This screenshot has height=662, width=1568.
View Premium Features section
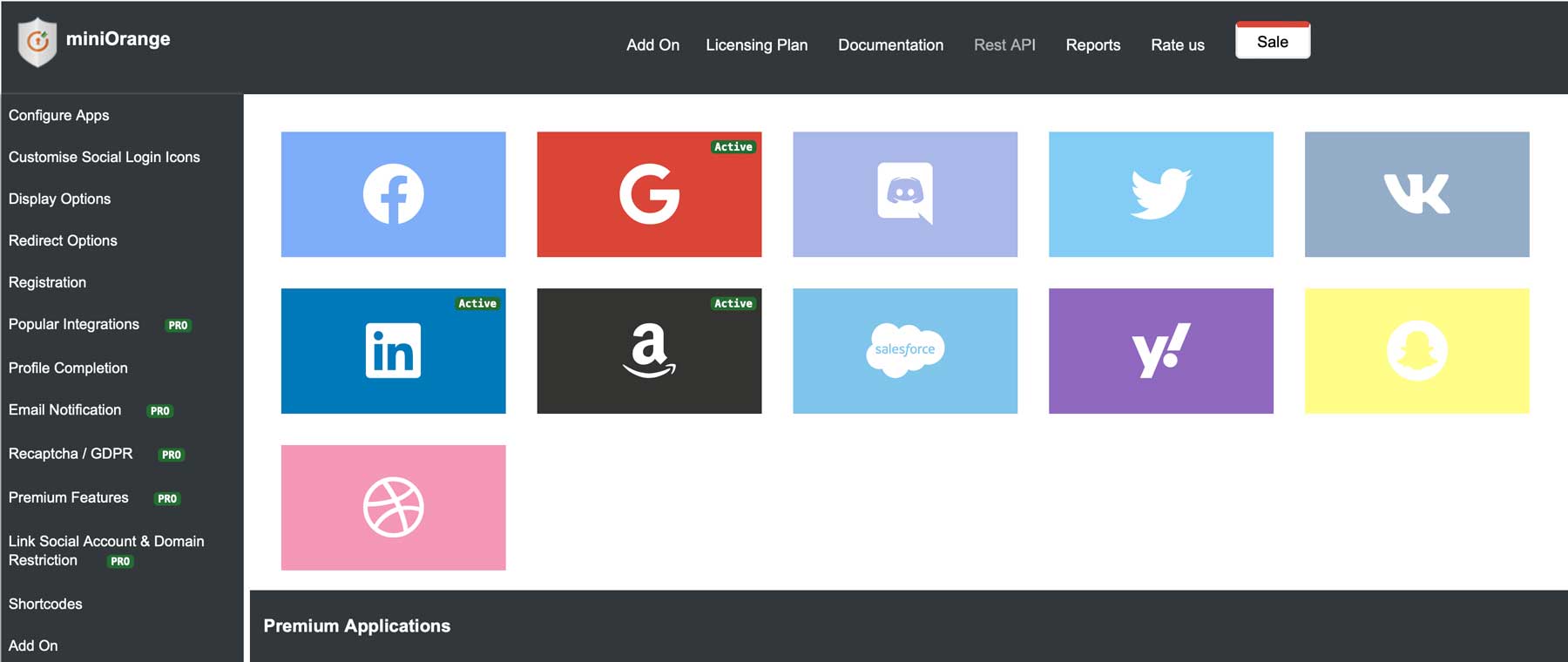pos(69,497)
